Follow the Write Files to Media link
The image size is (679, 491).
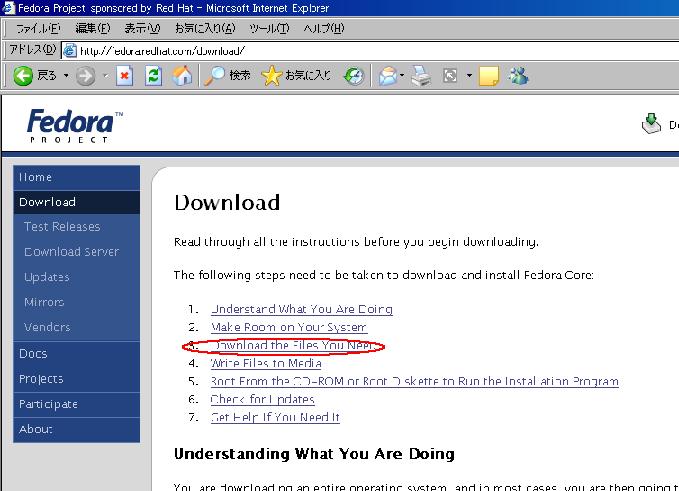pyautogui.click(x=266, y=363)
